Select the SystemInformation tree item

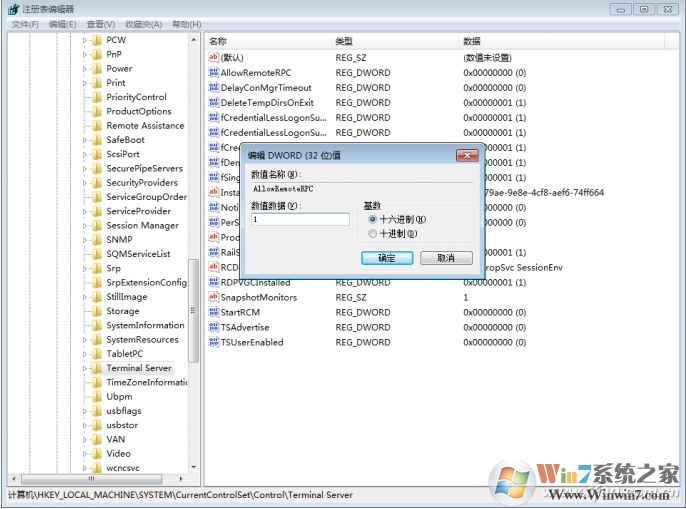[x=145, y=325]
